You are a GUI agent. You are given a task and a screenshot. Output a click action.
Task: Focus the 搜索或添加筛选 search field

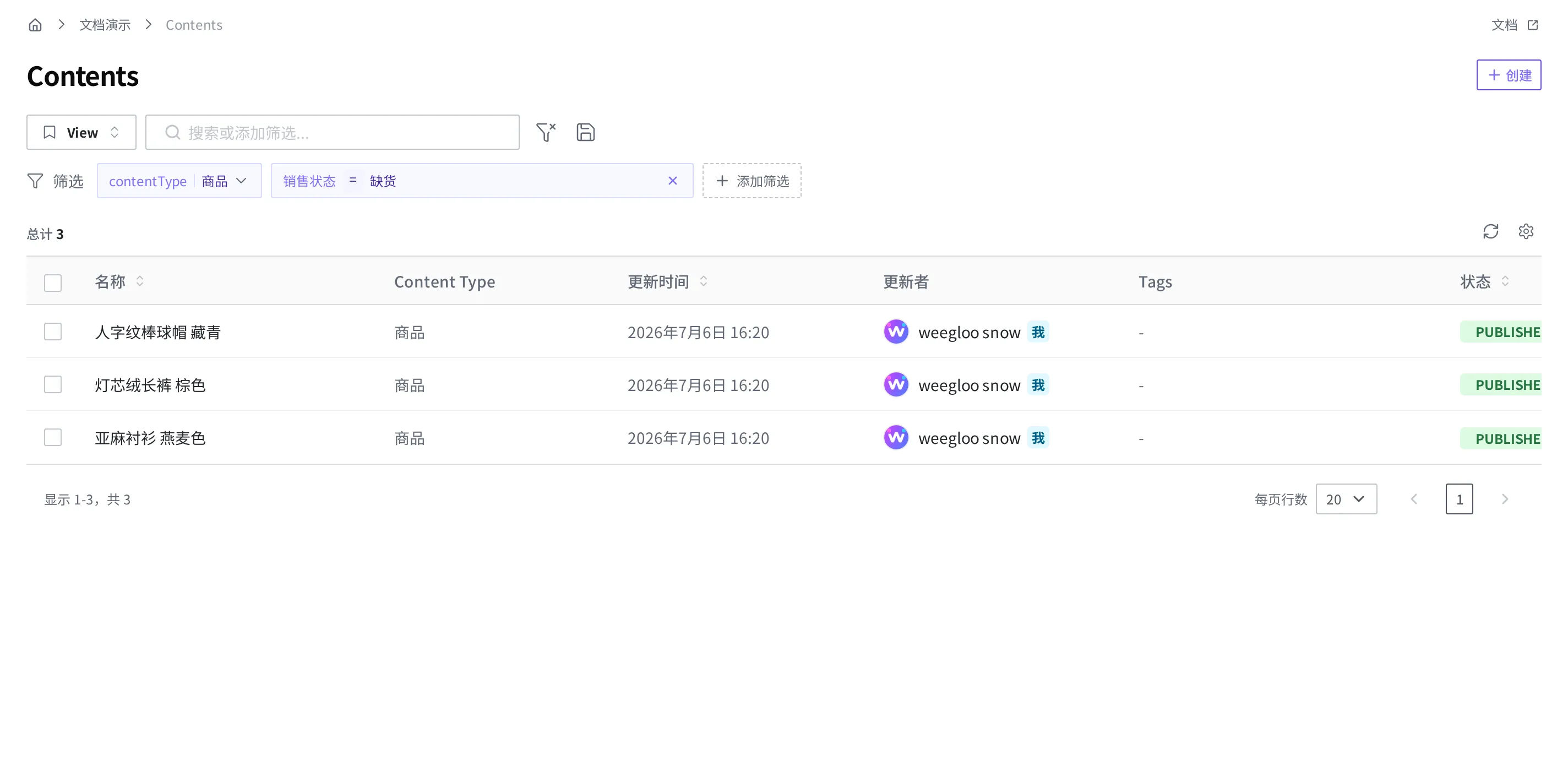[333, 132]
